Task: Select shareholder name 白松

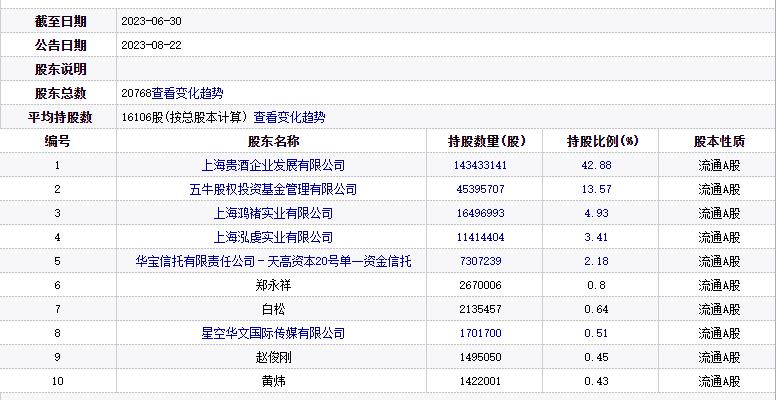Action: (x=273, y=309)
